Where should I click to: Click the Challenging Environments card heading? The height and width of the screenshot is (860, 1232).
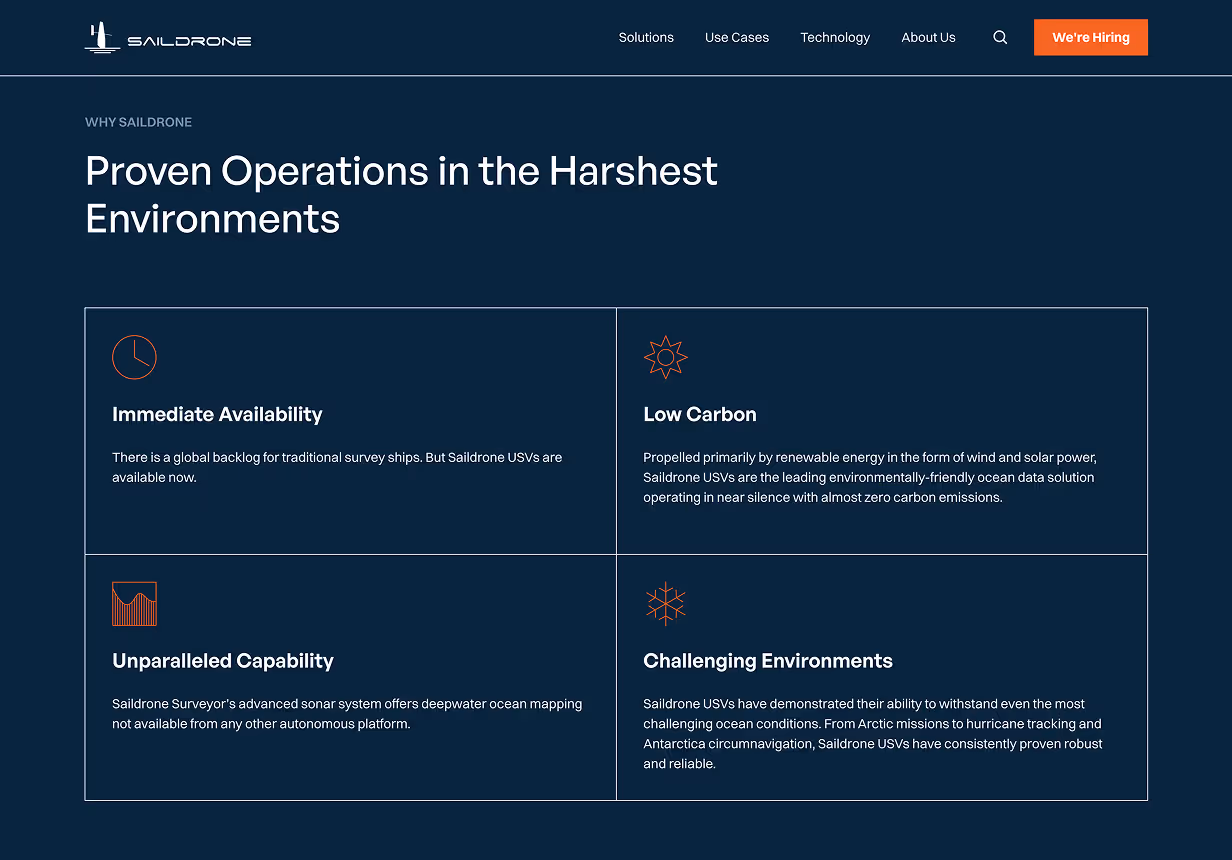[768, 661]
